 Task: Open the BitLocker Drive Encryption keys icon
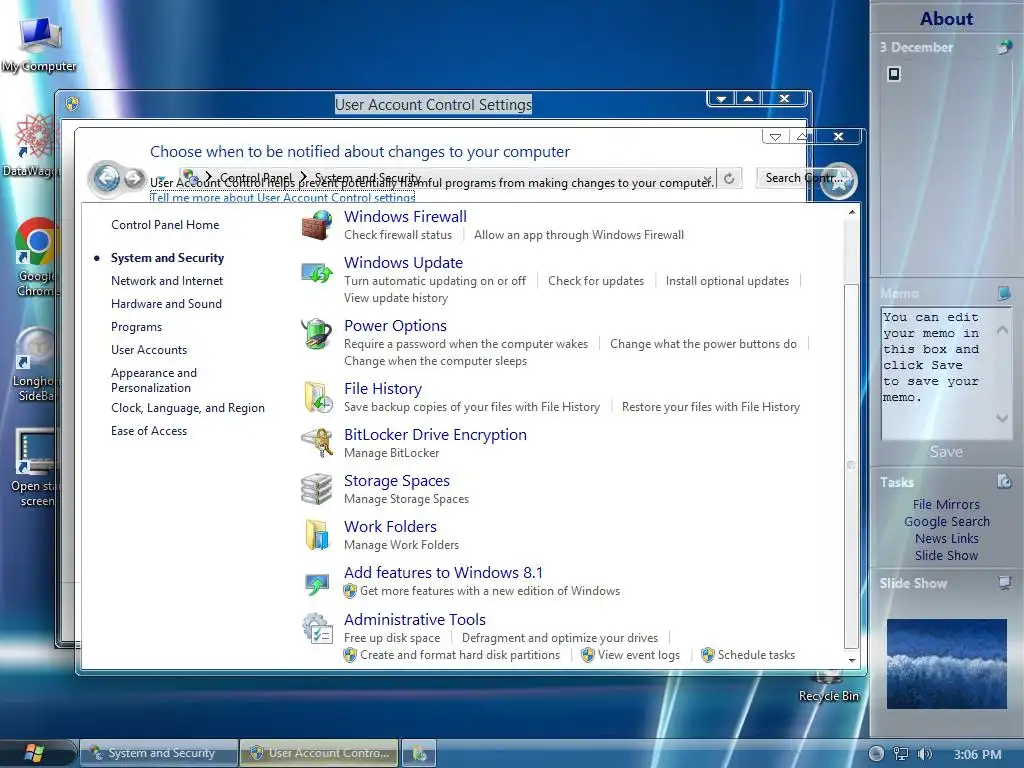317,443
